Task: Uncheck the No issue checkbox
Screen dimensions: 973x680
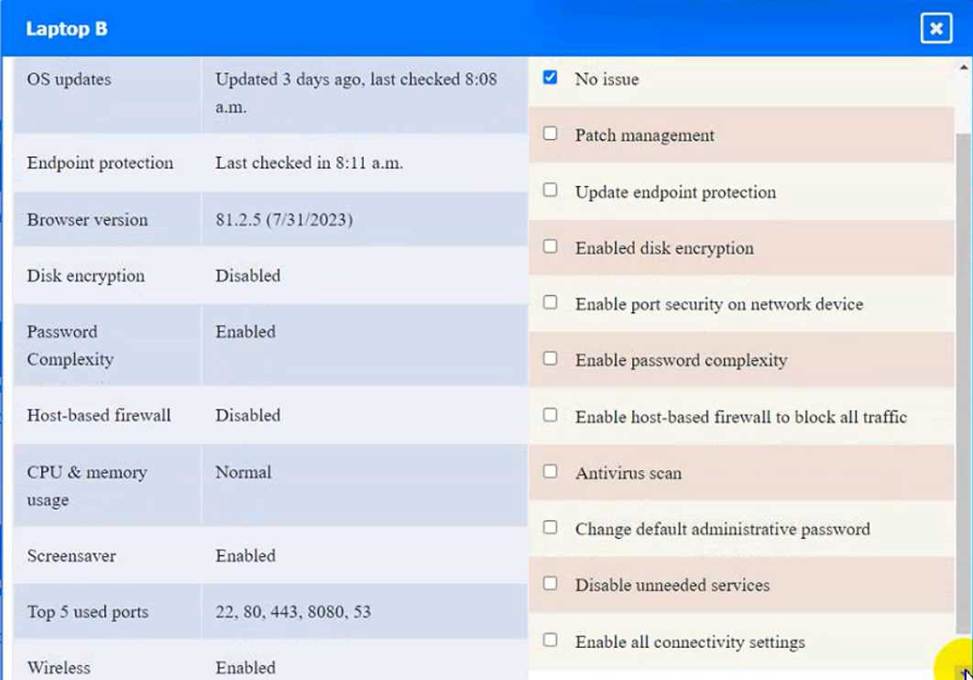Action: click(x=550, y=78)
